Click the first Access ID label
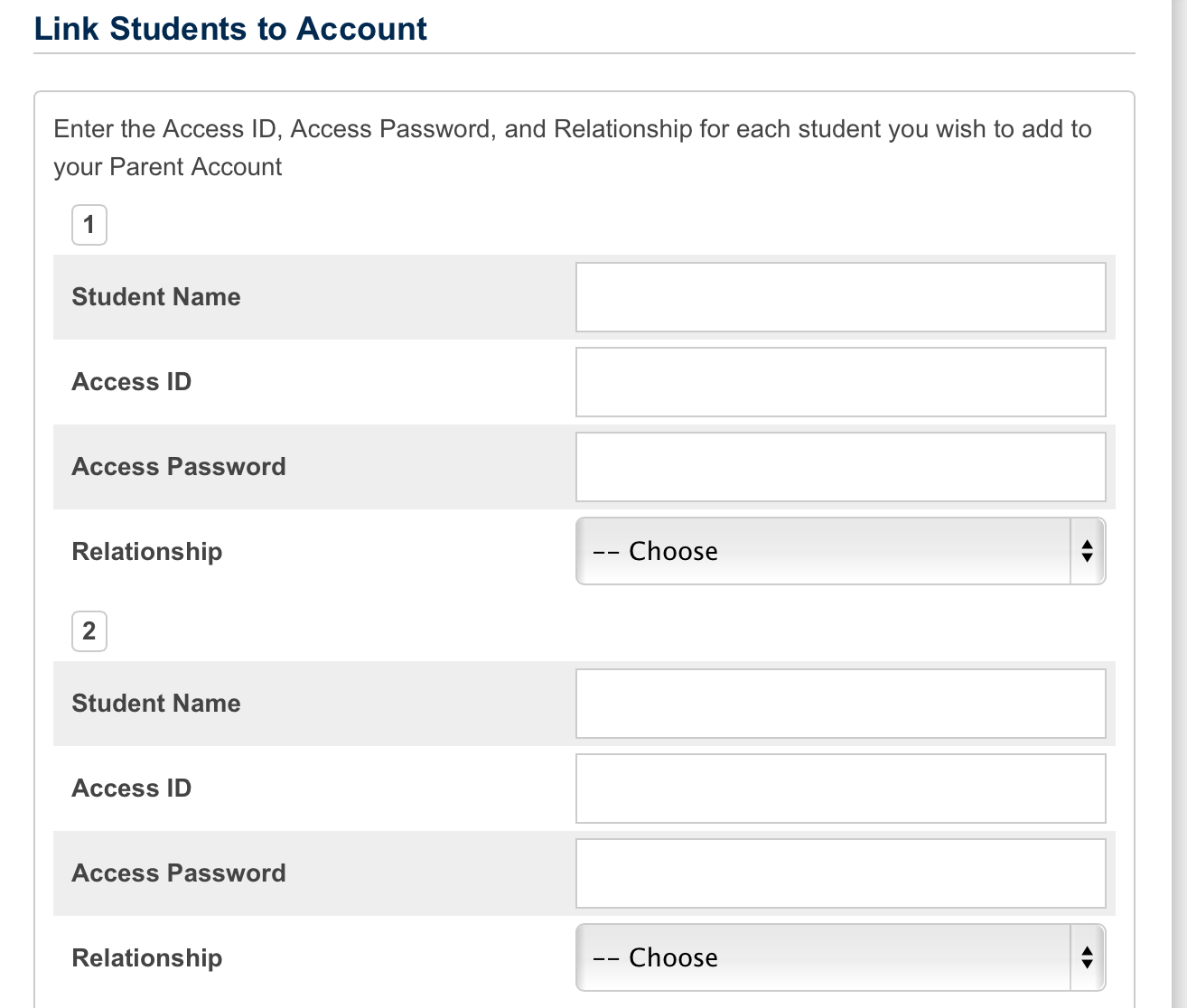Viewport: 1187px width, 1008px height. click(132, 382)
